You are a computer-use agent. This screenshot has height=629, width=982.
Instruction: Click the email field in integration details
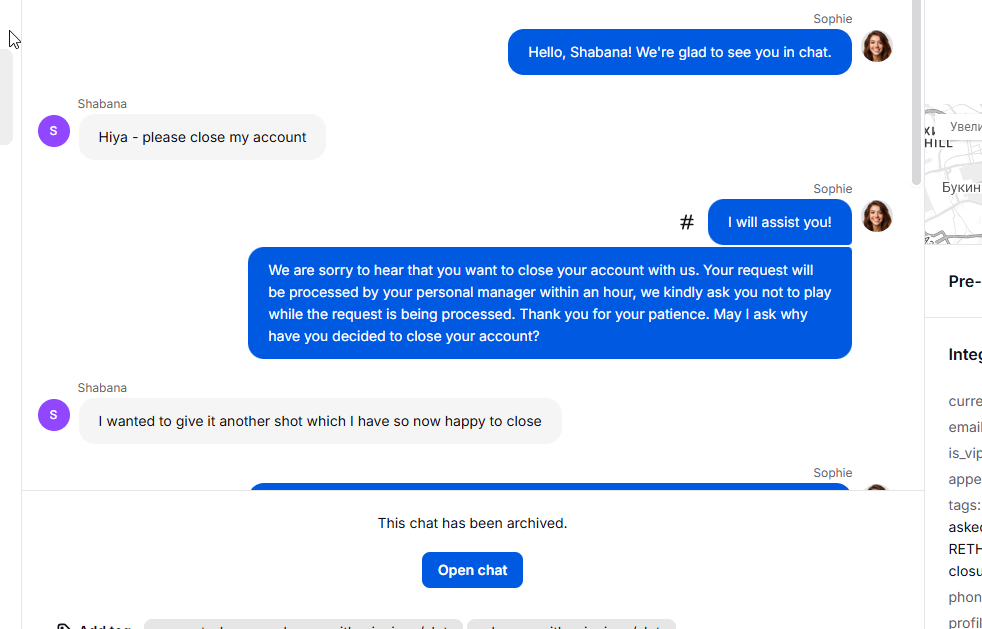coord(964,427)
